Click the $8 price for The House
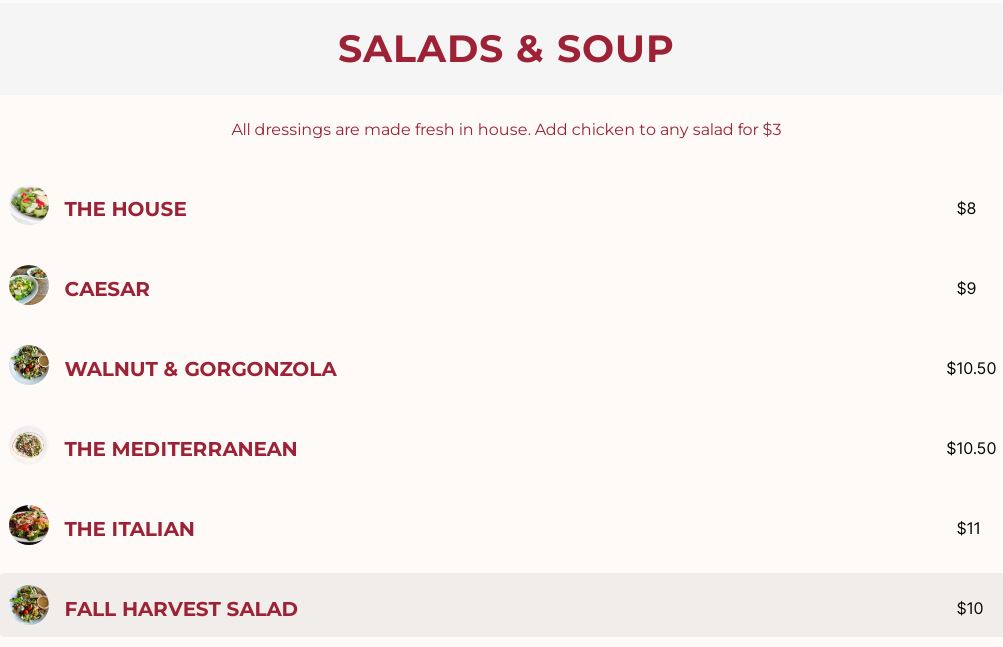 click(x=966, y=208)
